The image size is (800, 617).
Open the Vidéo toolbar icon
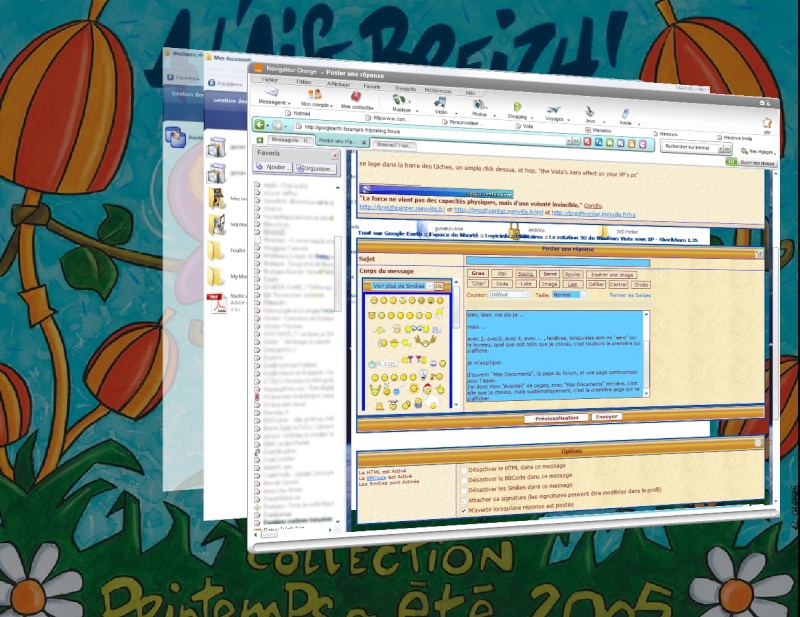coord(440,103)
